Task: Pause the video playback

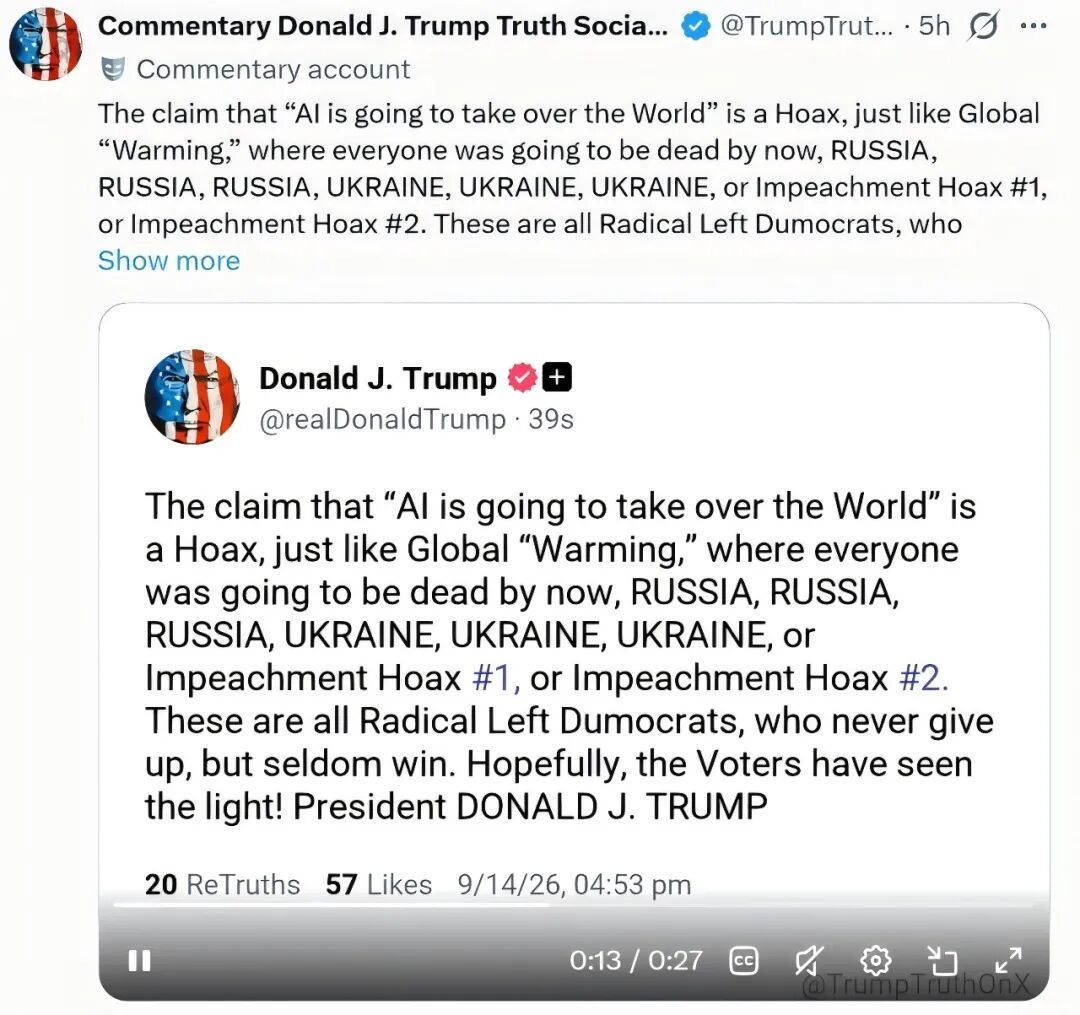Action: [x=140, y=960]
